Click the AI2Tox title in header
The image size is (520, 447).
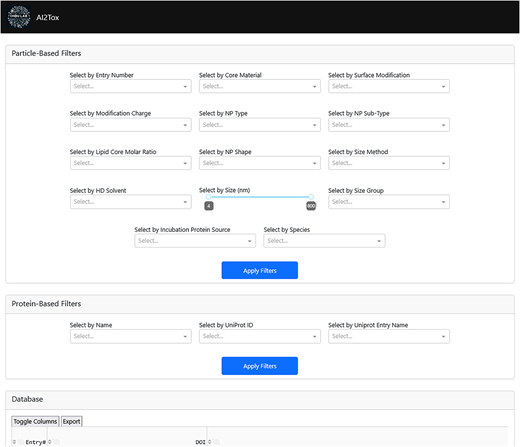48,17
